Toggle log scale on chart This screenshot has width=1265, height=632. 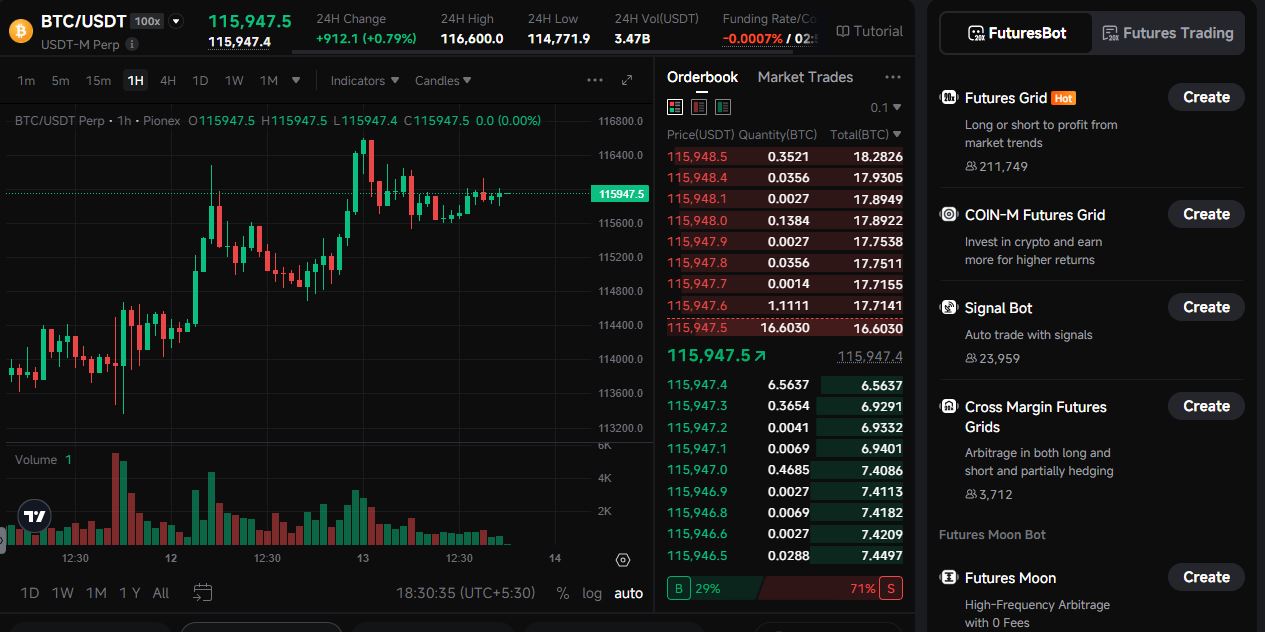(592, 593)
